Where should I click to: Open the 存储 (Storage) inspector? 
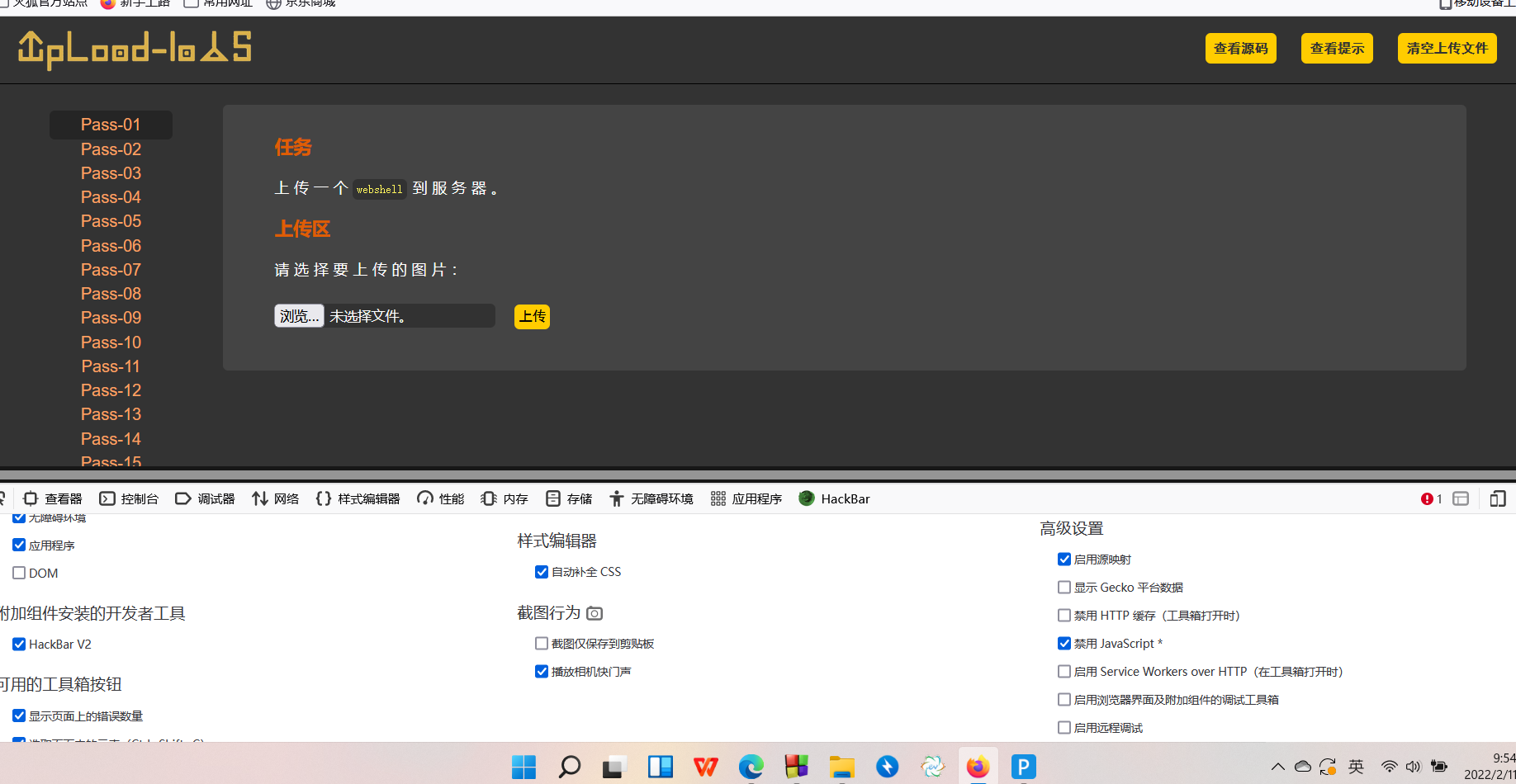tap(568, 498)
